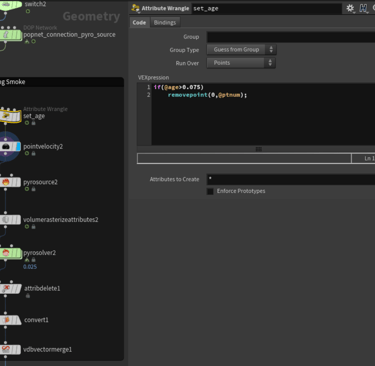Click the 'Group Type' parameter label
Screen dimensions: 375x366
[184, 50]
